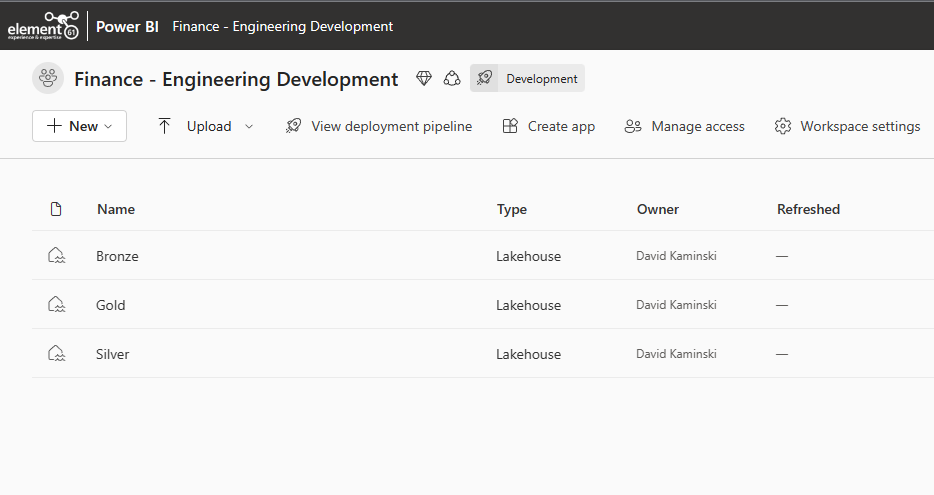
Task: Click Lakehouse type in Bronze row
Action: (x=528, y=256)
